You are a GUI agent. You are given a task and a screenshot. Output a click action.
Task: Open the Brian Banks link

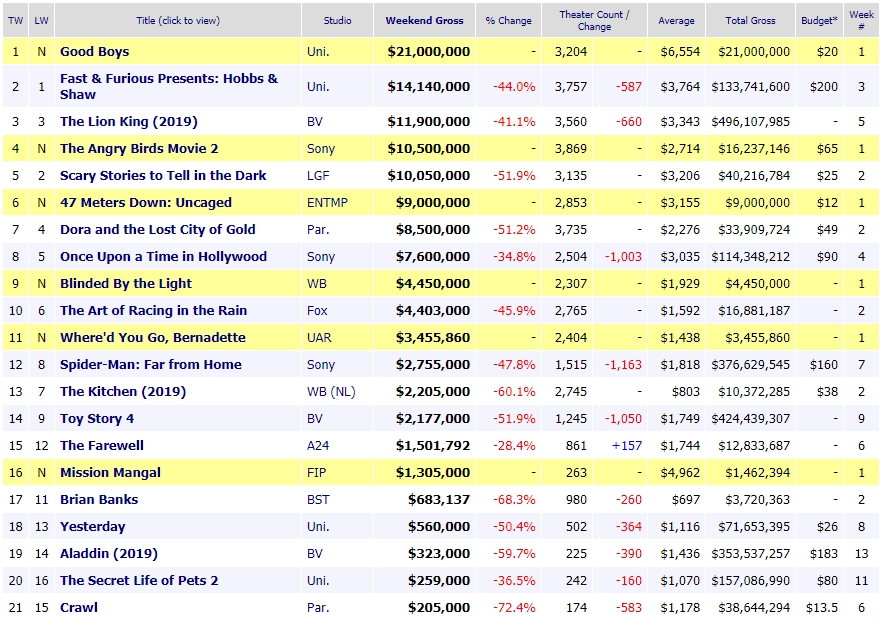tap(99, 500)
